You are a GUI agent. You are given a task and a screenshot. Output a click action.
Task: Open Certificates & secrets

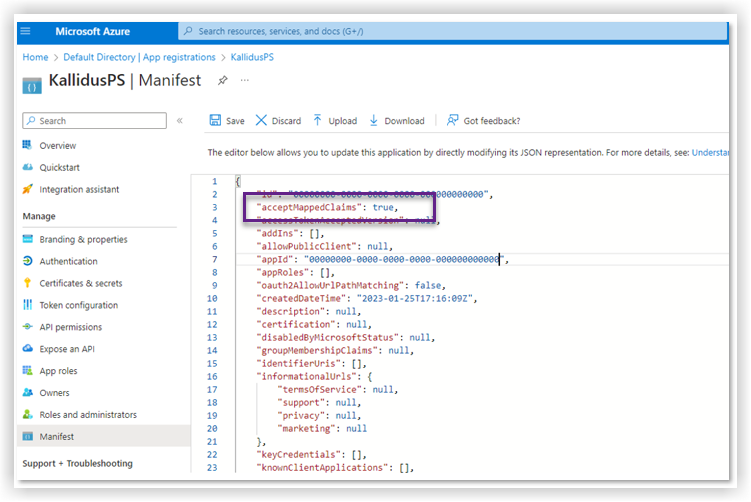pyautogui.click(x=81, y=283)
